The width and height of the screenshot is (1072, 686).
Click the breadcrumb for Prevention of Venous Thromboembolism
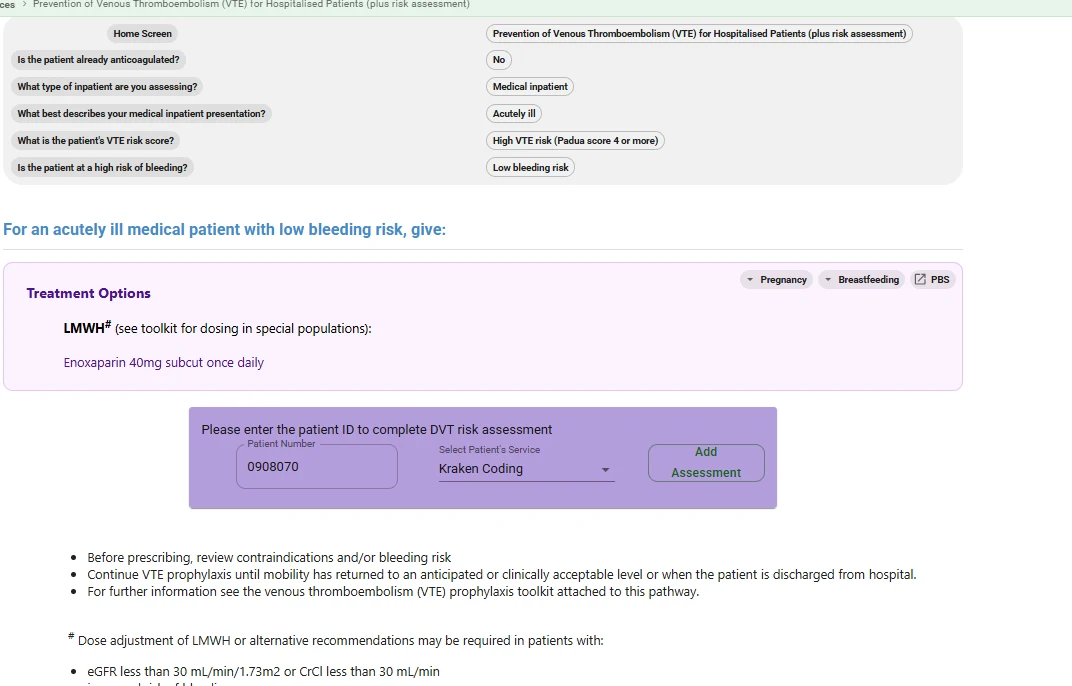click(x=251, y=4)
